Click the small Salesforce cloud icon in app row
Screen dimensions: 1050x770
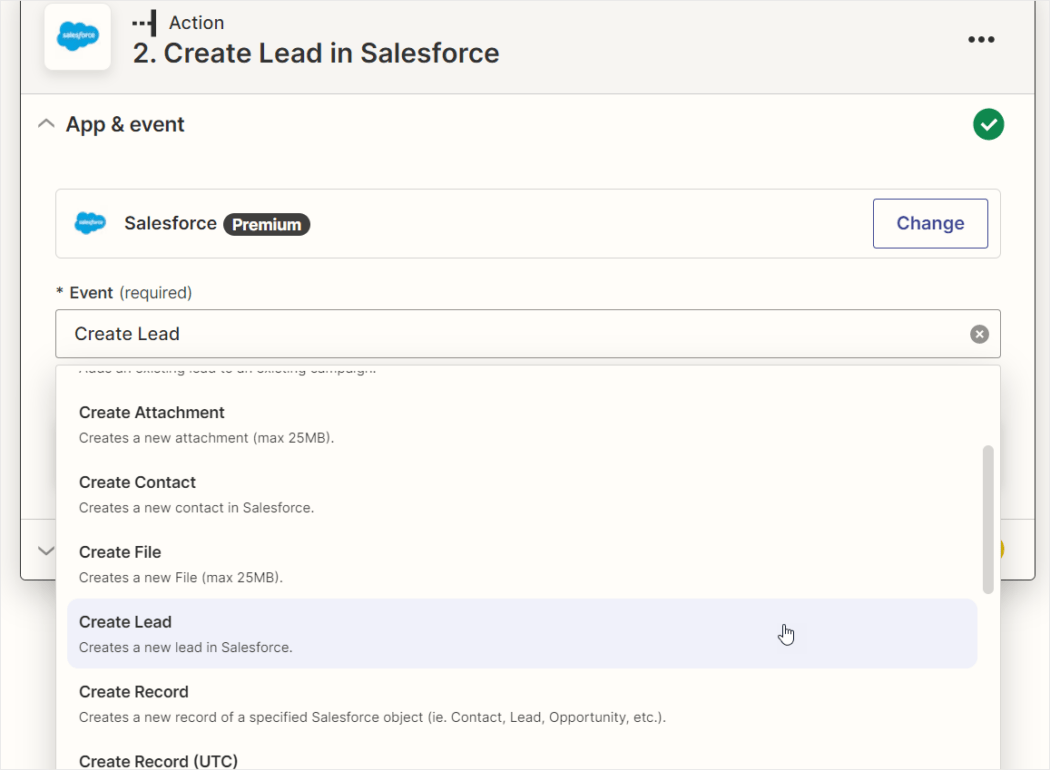pyautogui.click(x=90, y=223)
